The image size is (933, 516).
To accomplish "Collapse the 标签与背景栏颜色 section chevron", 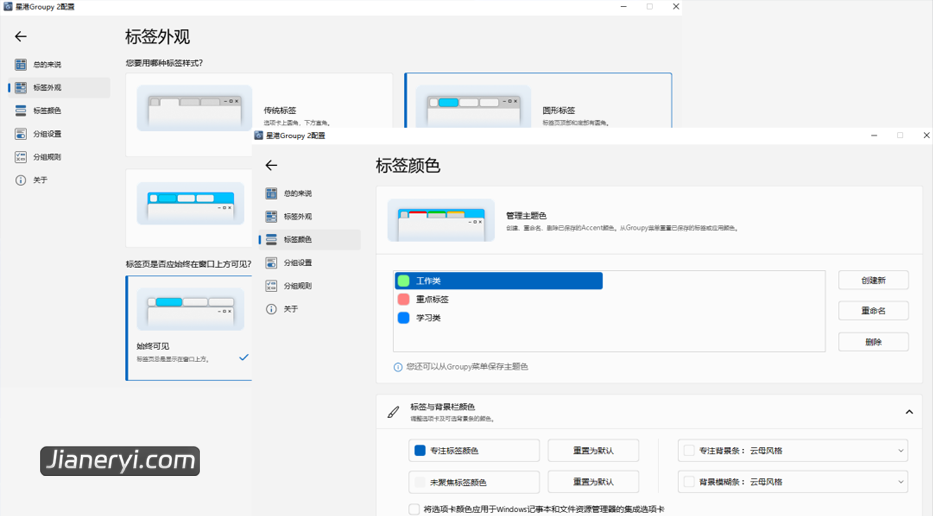I will pos(909,412).
